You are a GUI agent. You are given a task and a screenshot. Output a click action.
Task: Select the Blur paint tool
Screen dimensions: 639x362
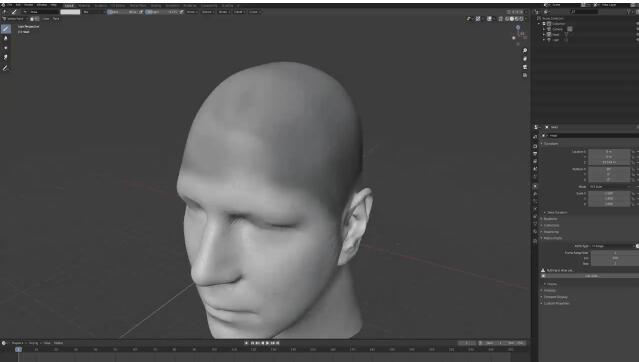pos(6,38)
